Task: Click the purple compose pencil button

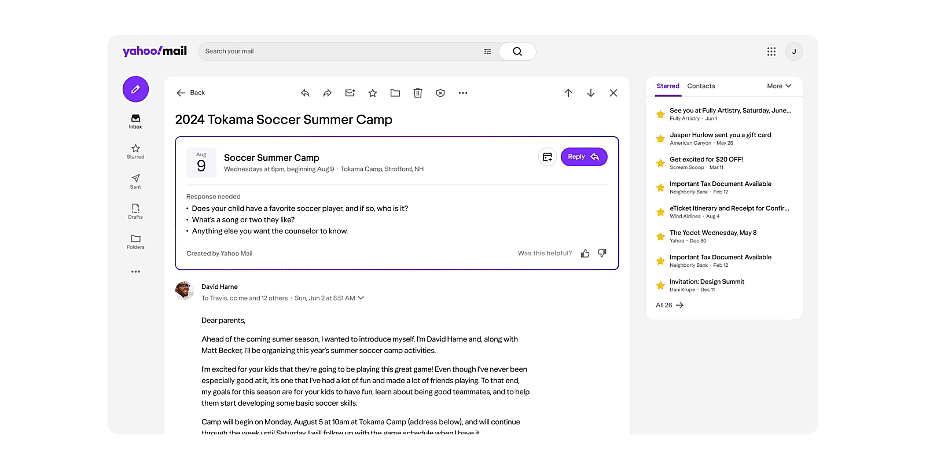Action: click(135, 89)
